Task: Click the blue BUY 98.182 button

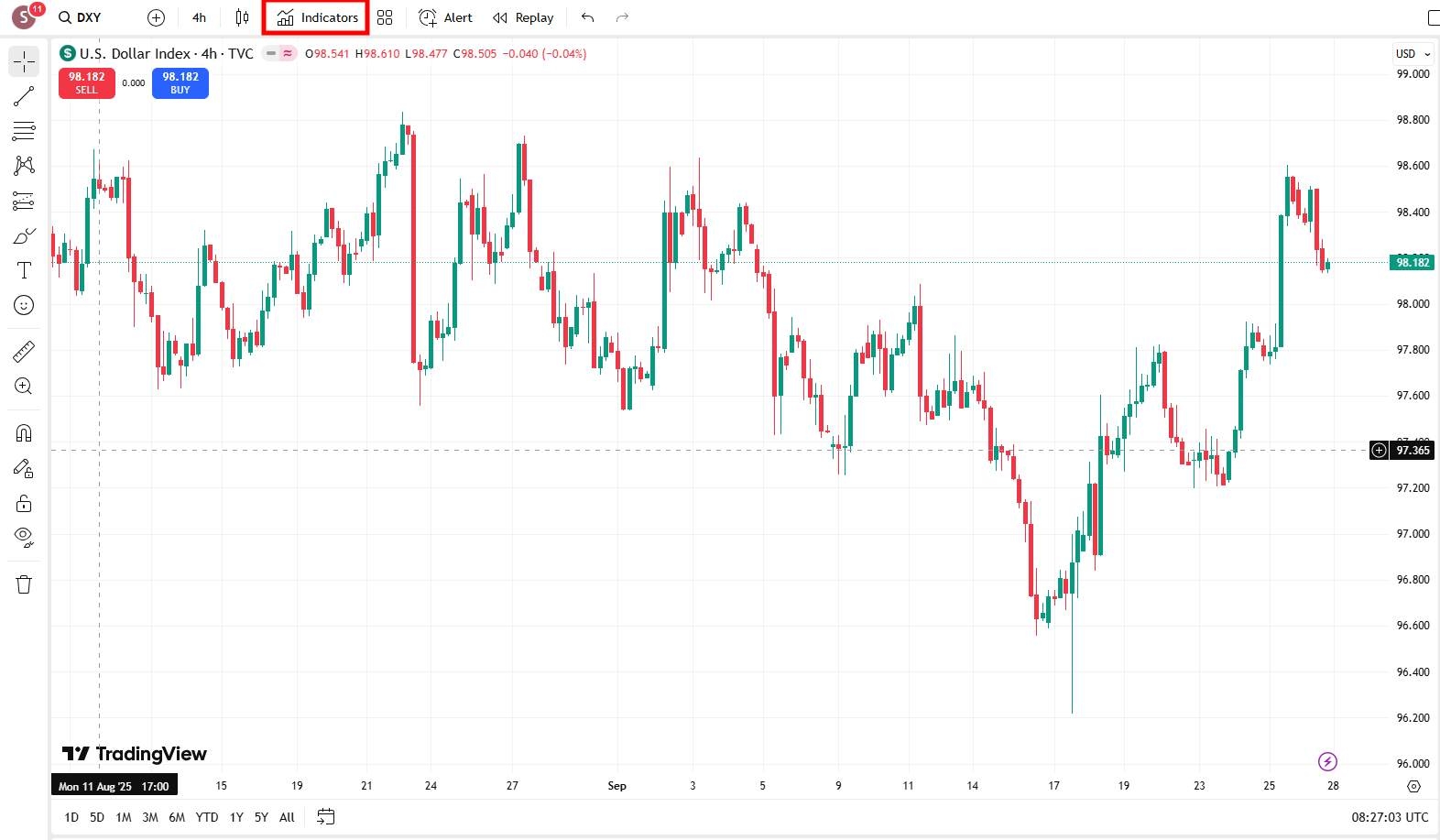Action: tap(180, 82)
